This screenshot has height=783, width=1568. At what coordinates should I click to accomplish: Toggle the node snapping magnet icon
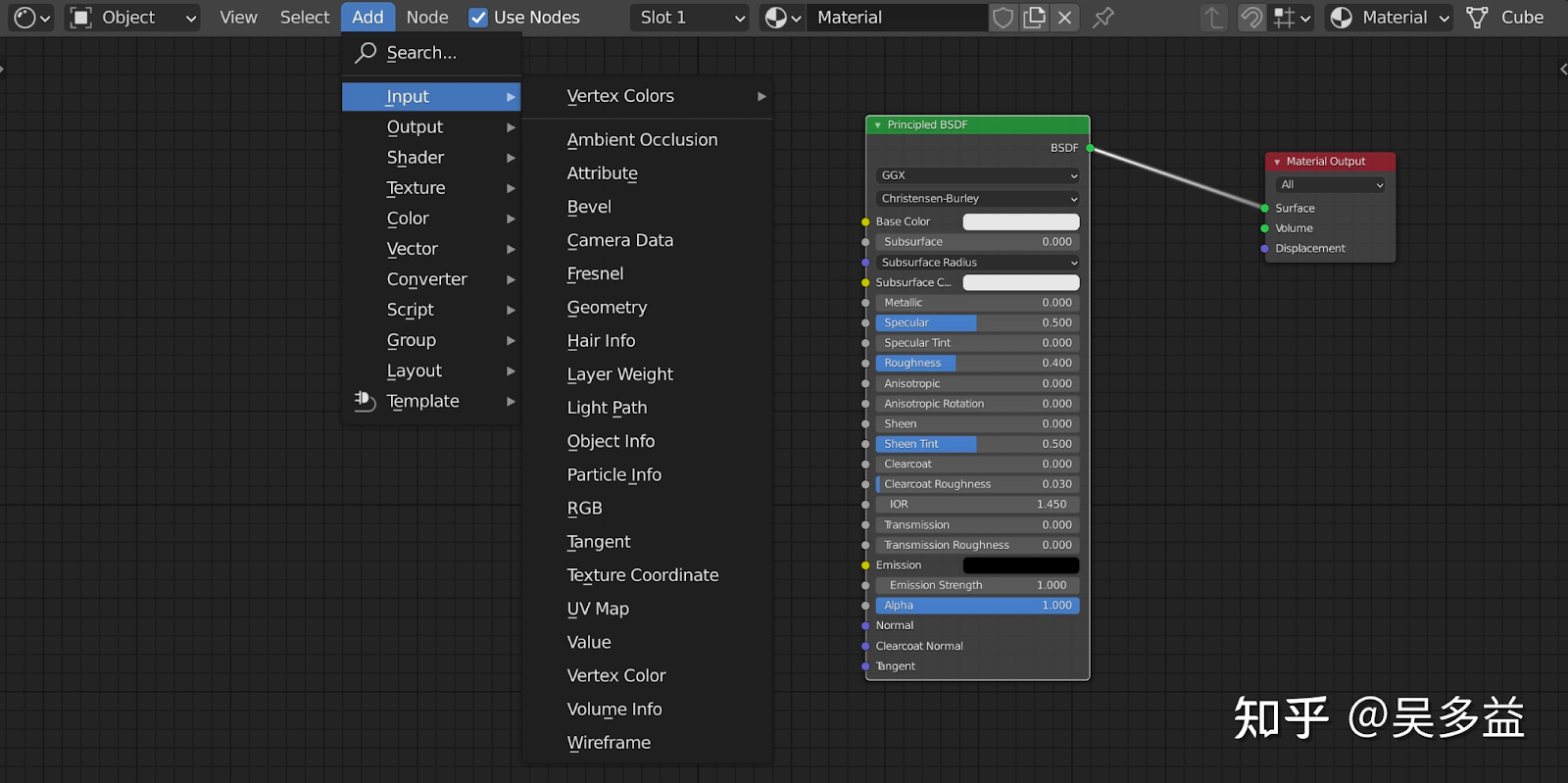pyautogui.click(x=1251, y=18)
